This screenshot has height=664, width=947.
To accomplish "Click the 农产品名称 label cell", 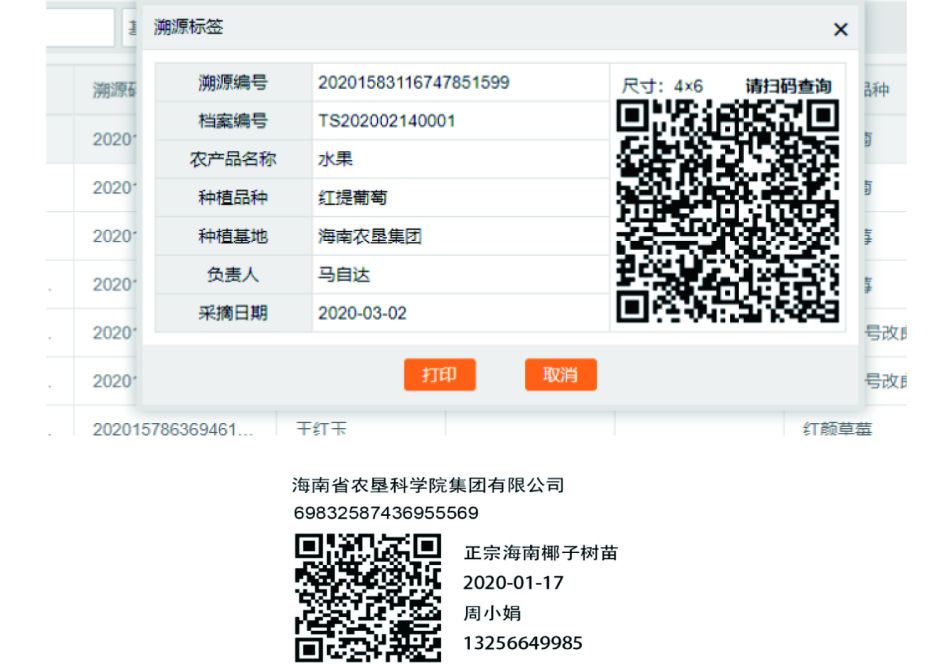I will 233,159.
